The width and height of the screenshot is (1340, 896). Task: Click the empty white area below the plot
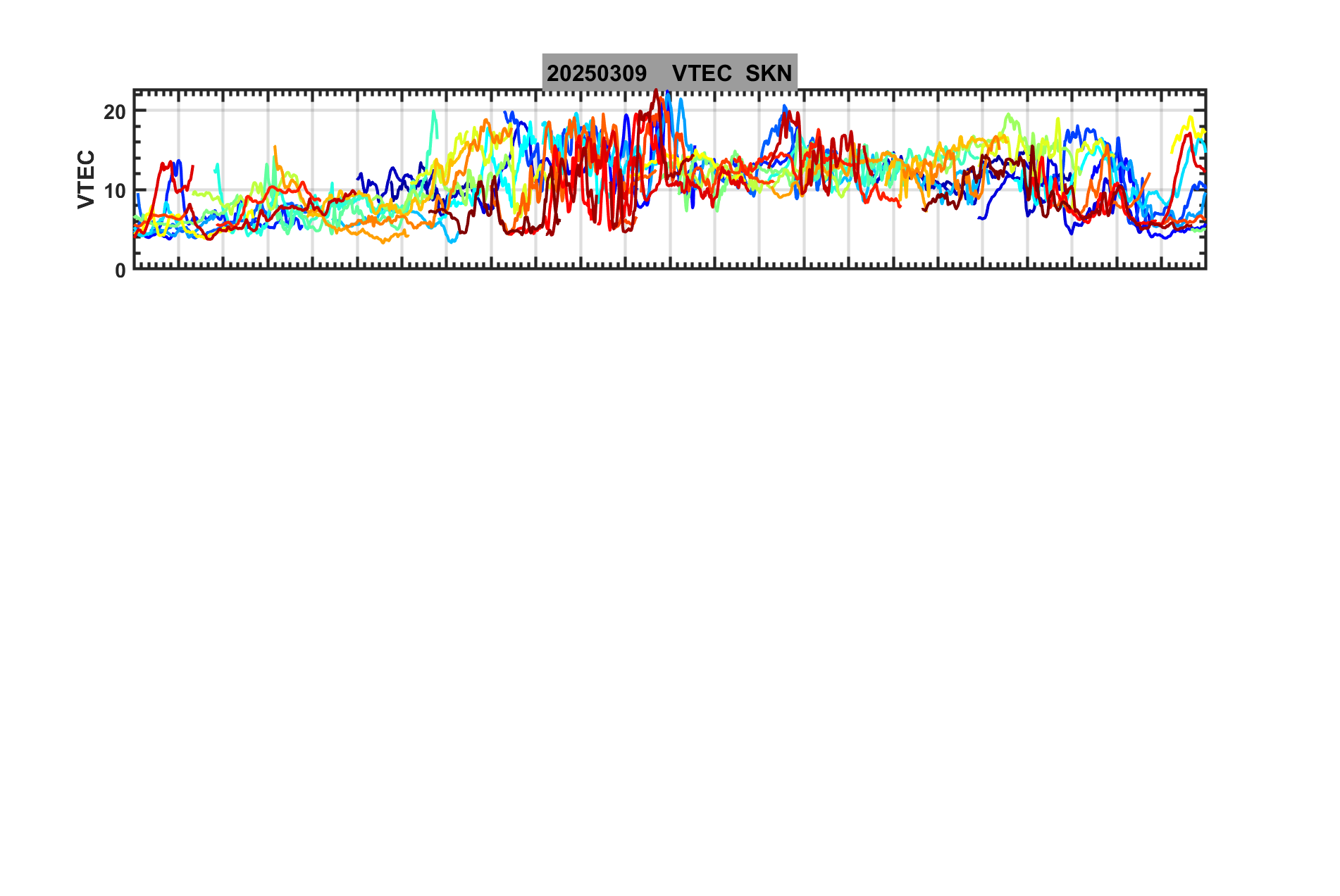(x=669, y=564)
